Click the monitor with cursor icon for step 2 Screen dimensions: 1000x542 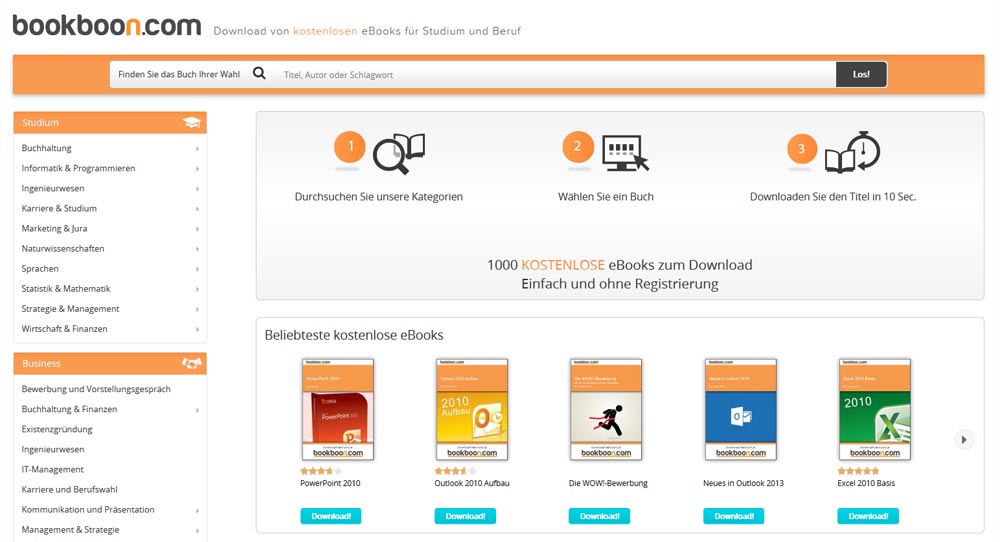point(626,153)
